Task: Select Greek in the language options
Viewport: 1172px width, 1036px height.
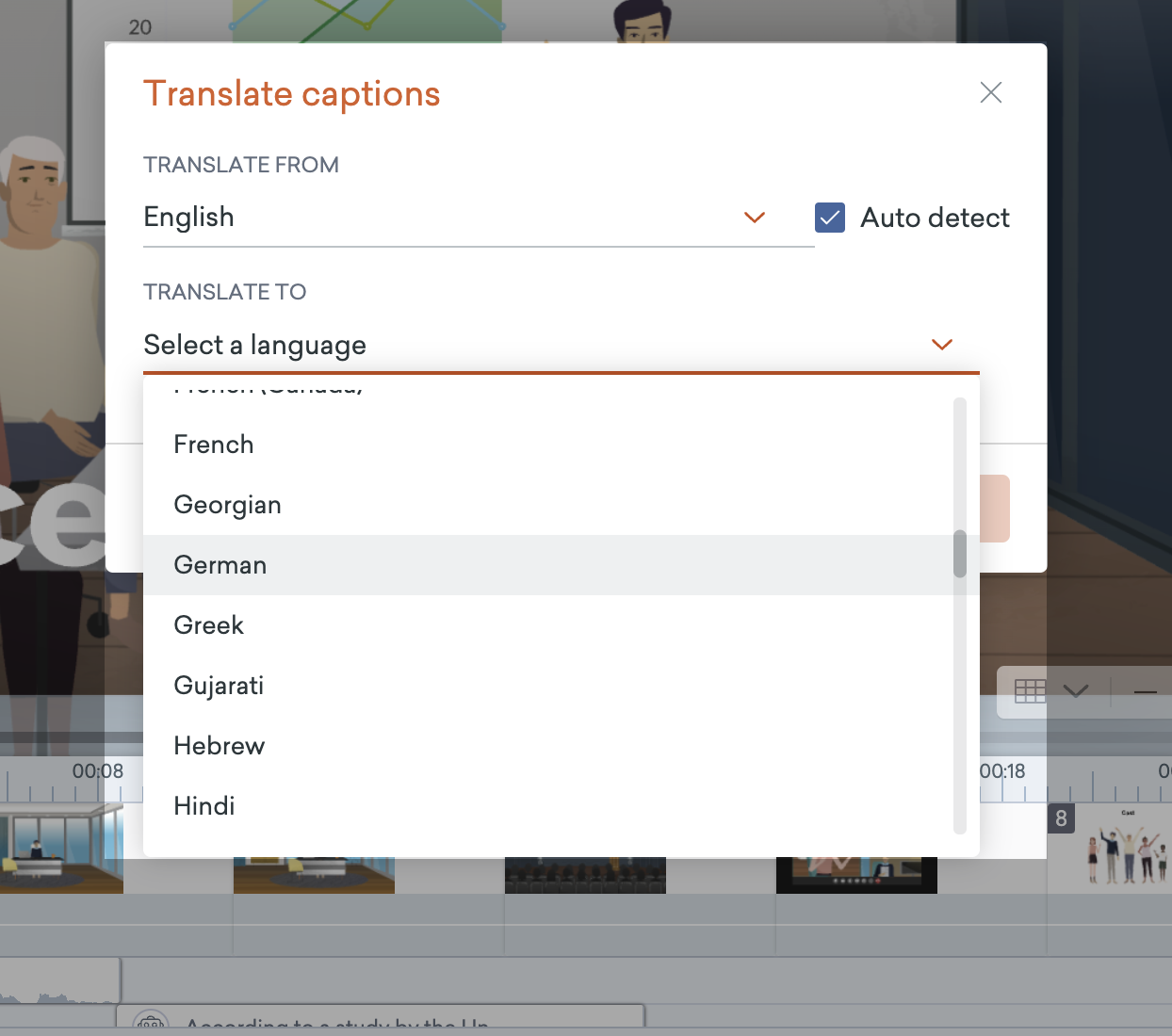Action: (208, 624)
